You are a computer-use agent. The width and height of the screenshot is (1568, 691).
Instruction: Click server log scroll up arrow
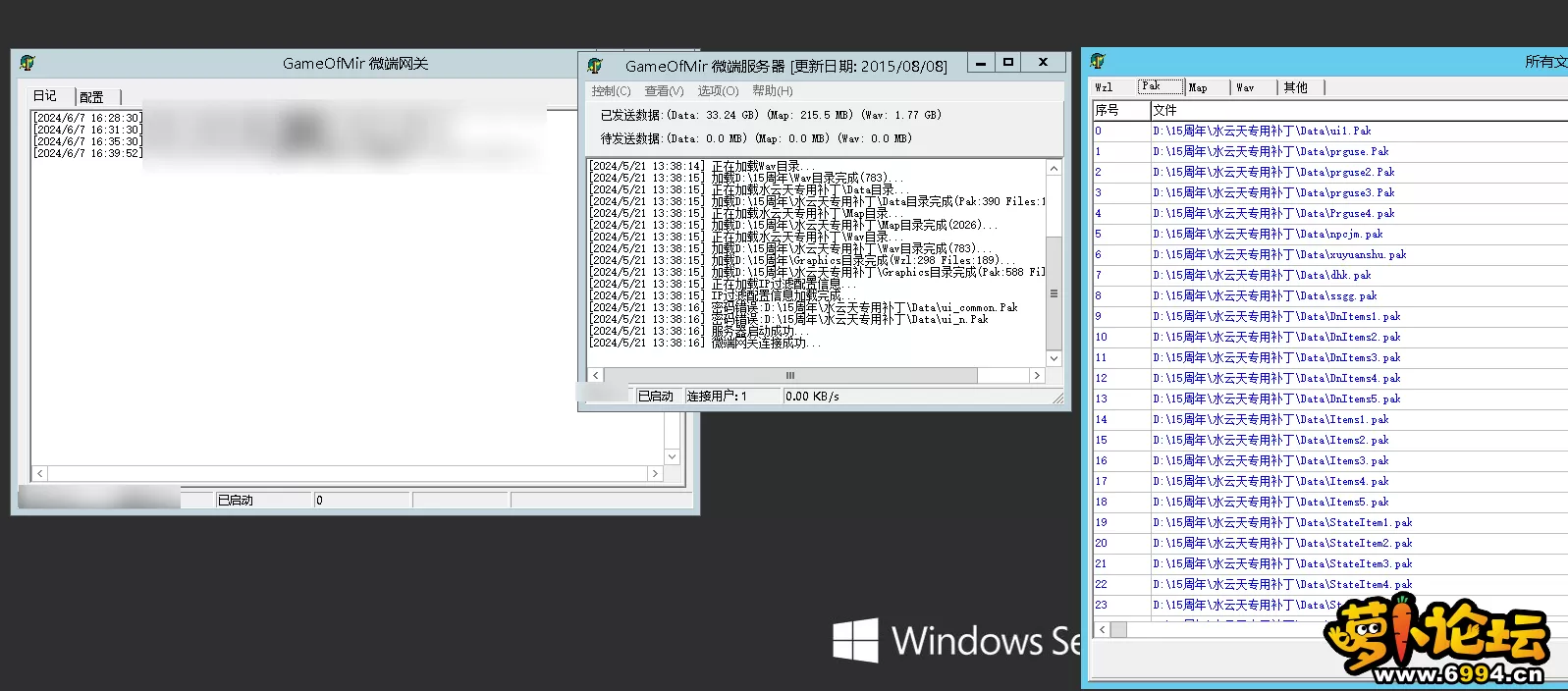[x=1054, y=169]
